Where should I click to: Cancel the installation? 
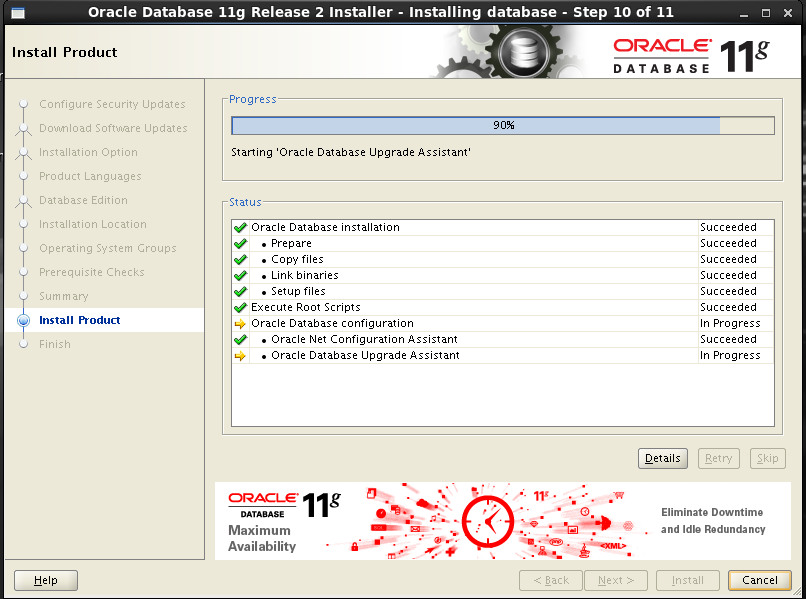pyautogui.click(x=759, y=580)
